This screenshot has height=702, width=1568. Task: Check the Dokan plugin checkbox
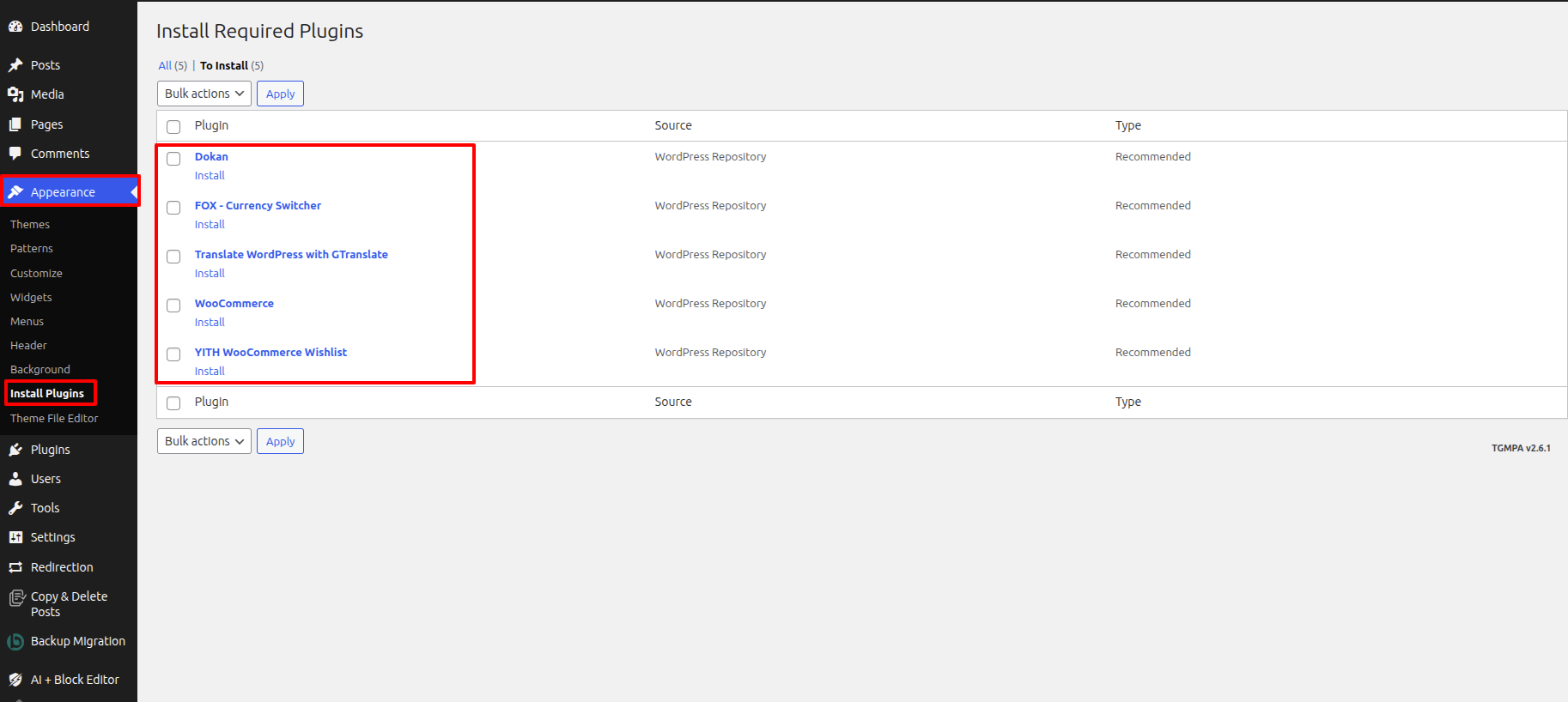[x=173, y=159]
